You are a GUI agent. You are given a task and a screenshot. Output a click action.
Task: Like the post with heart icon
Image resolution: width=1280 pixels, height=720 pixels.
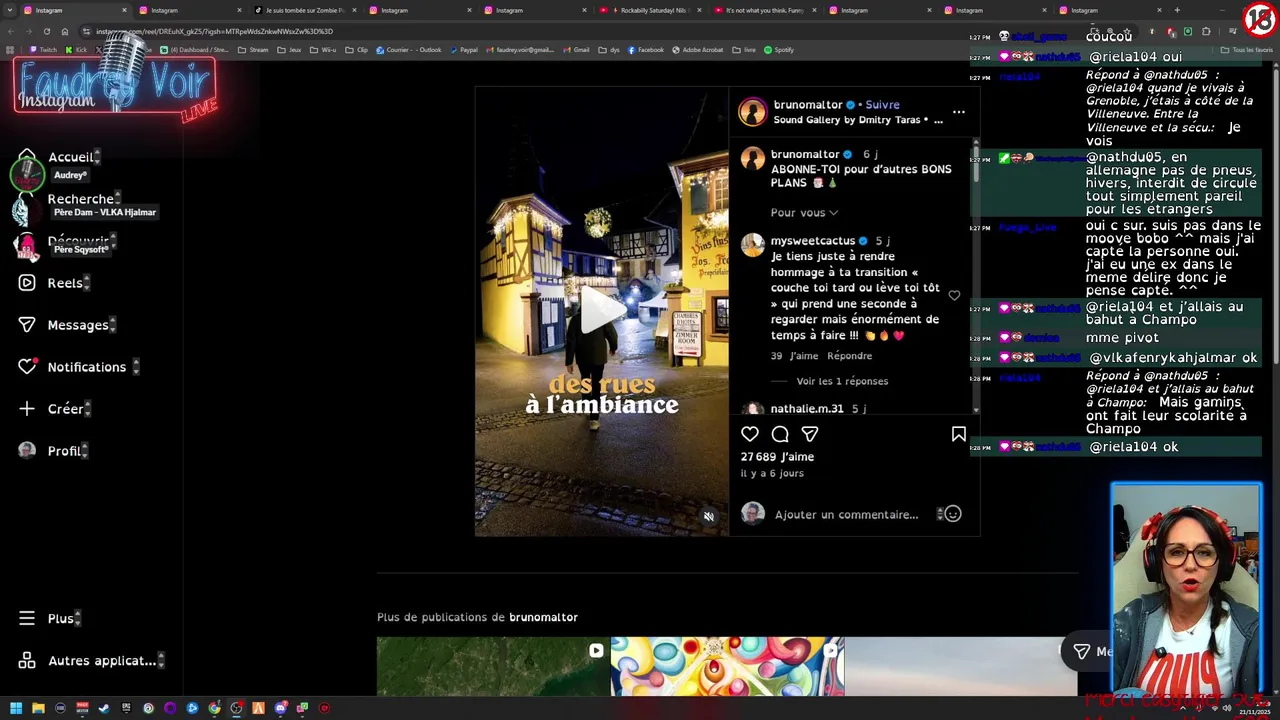pos(750,434)
